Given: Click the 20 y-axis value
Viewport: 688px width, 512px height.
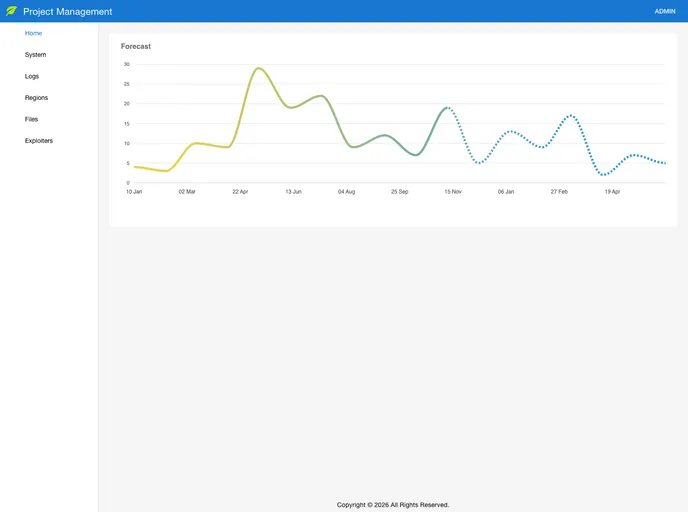Looking at the screenshot, I should coord(127,104).
